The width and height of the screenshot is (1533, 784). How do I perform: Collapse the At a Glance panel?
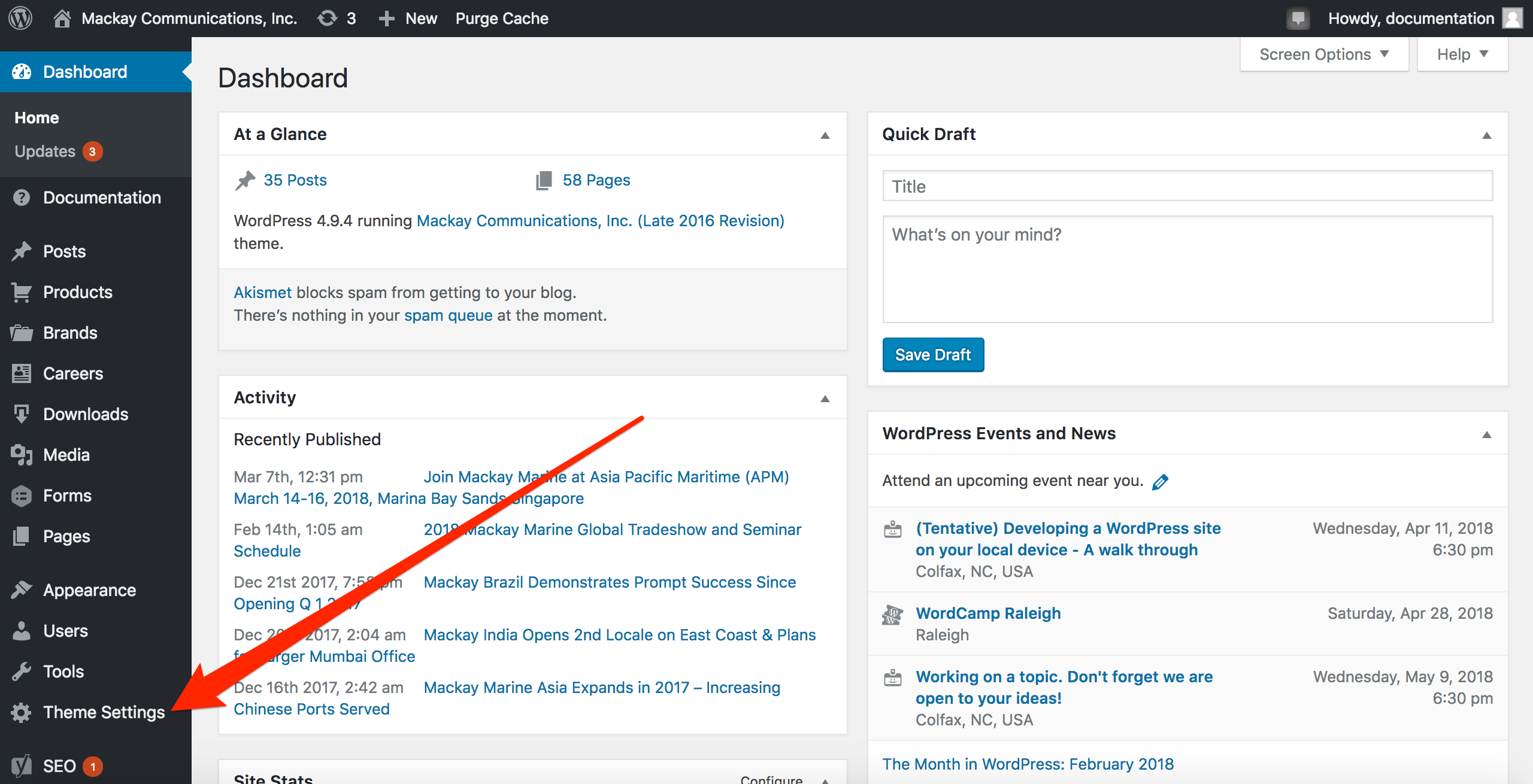tap(825, 135)
